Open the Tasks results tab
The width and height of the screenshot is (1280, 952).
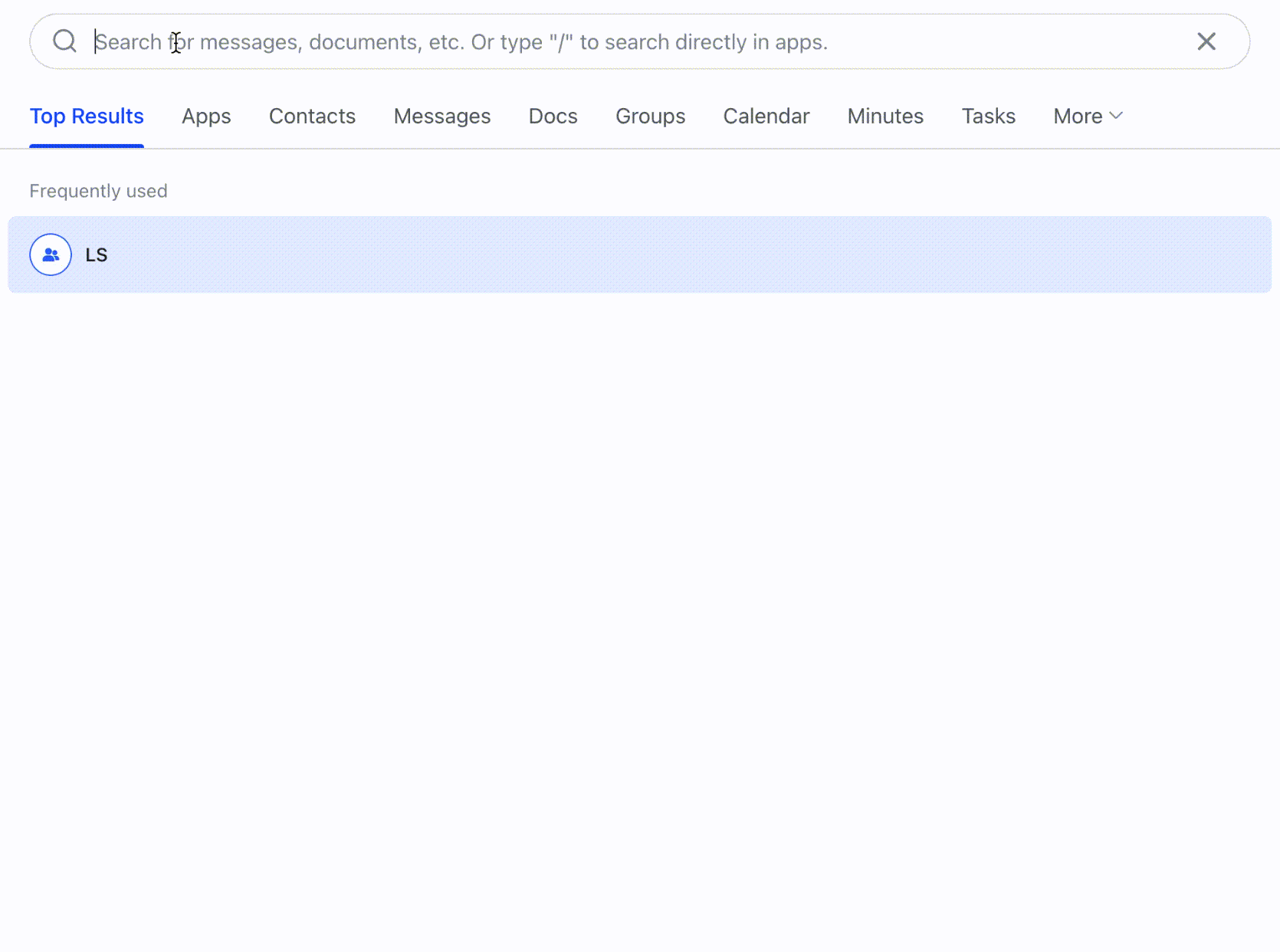[988, 116]
